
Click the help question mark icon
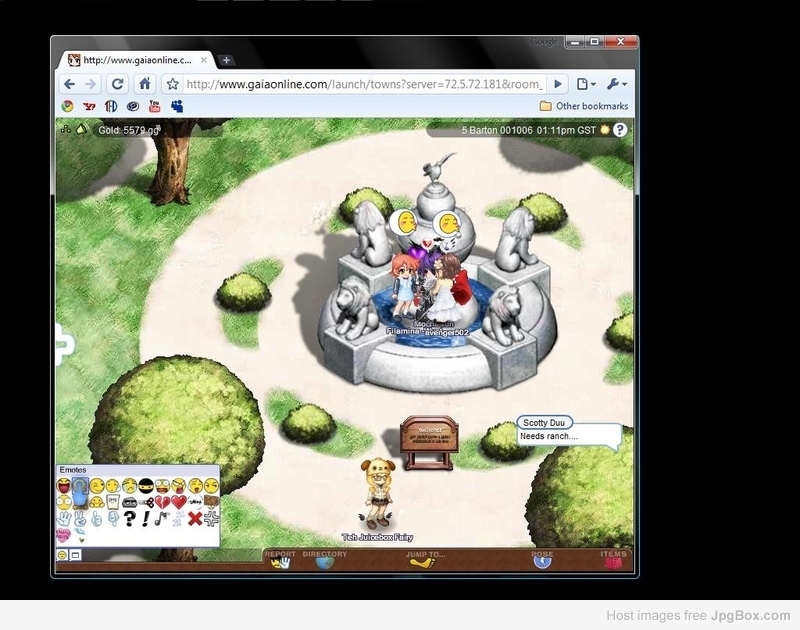[620, 130]
